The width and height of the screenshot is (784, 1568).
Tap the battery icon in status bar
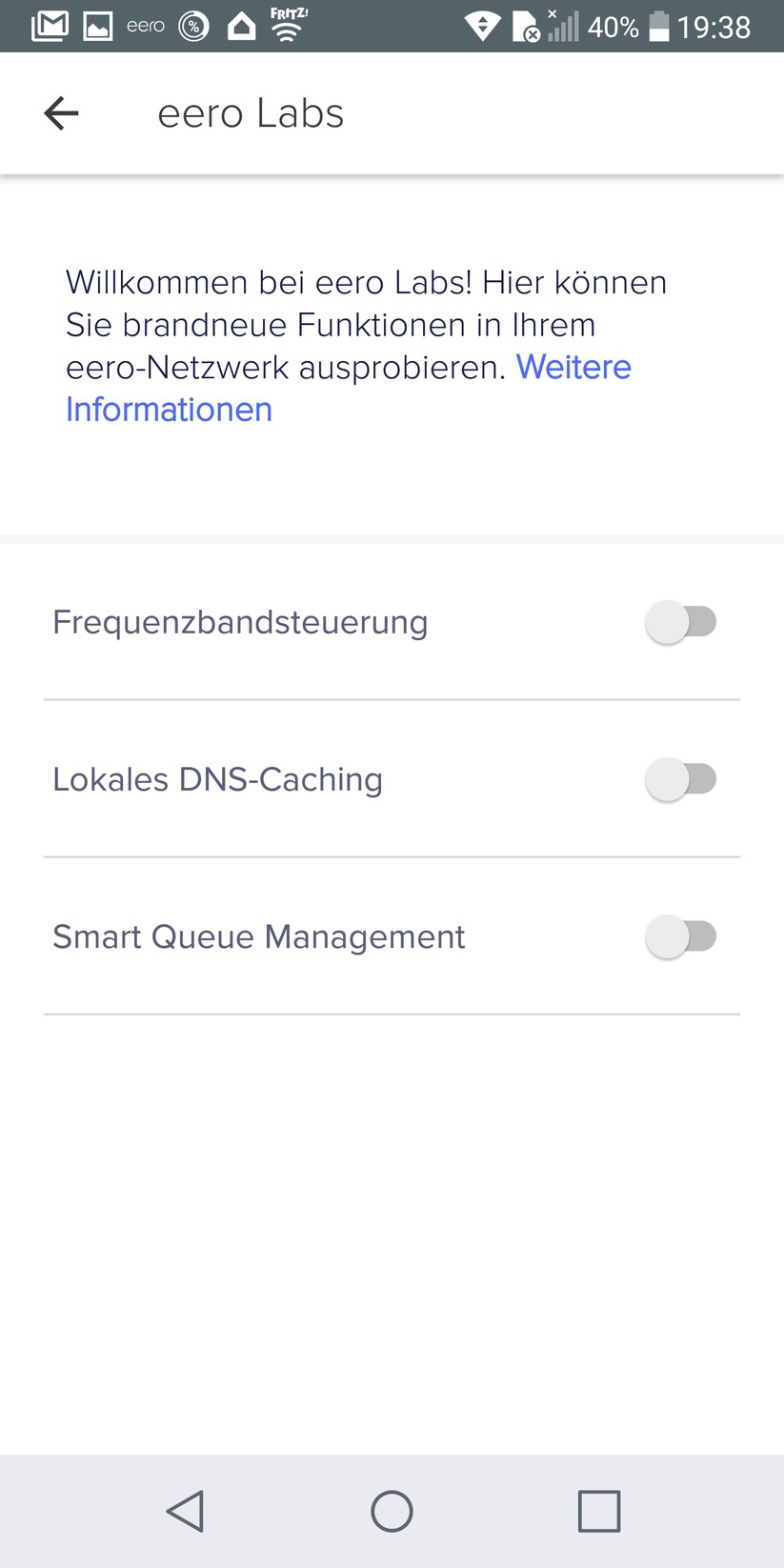[x=659, y=26]
